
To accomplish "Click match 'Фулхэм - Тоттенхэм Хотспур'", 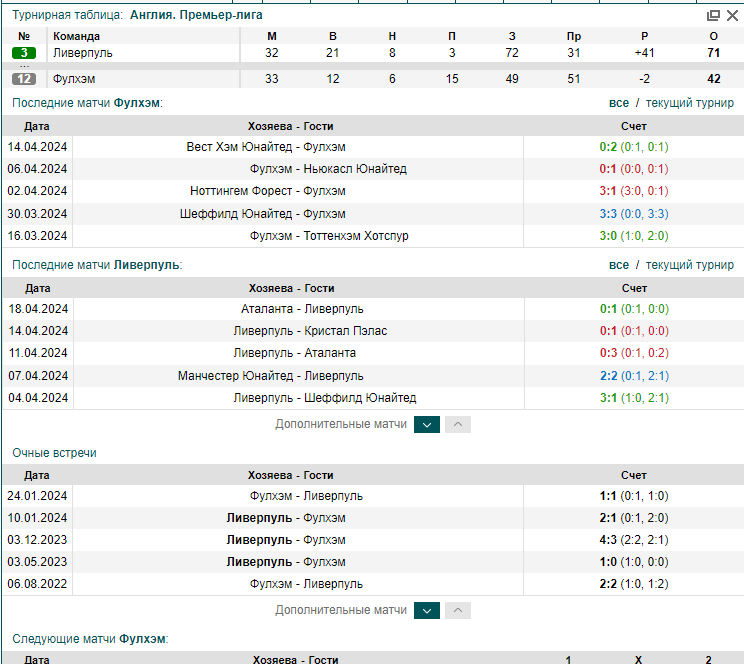I will [329, 236].
